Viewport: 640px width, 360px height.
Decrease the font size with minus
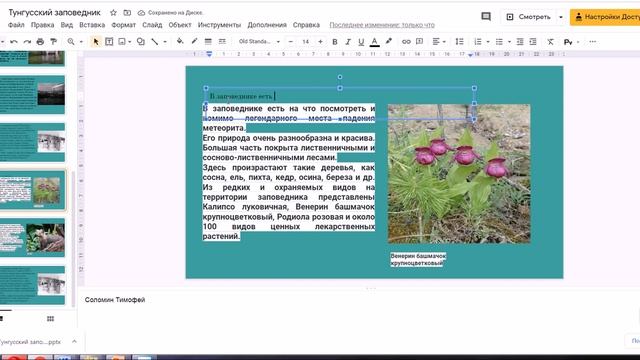coord(291,42)
